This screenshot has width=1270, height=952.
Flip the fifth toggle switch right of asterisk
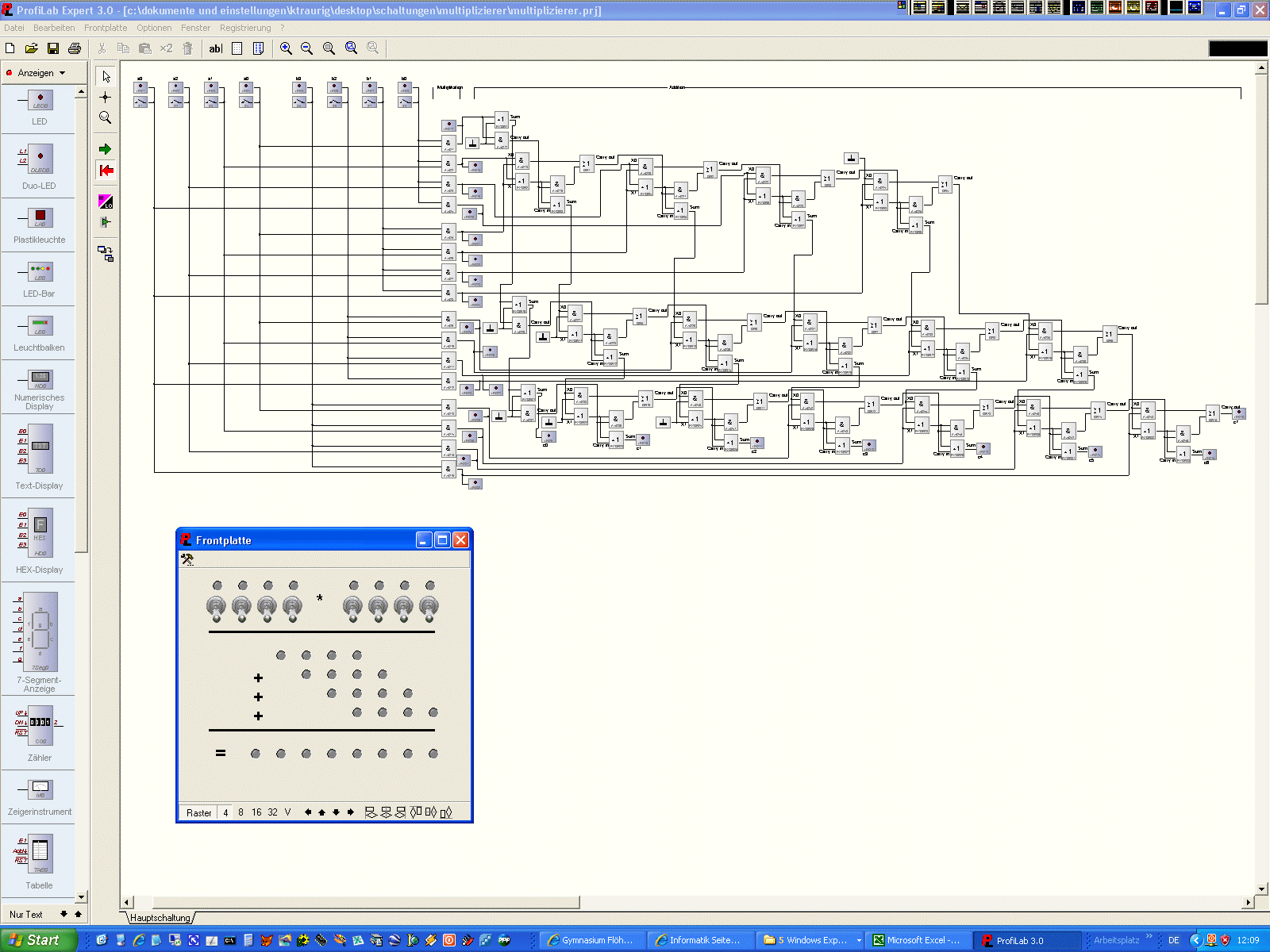coord(353,608)
